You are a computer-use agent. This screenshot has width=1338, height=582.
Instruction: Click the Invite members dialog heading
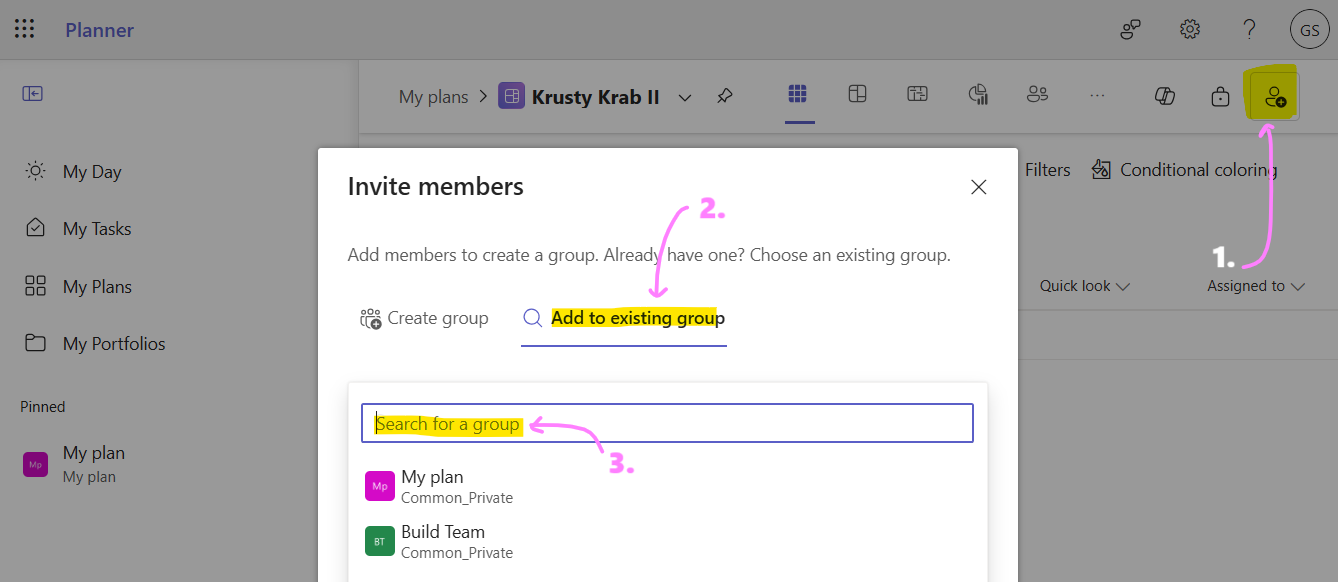(435, 186)
